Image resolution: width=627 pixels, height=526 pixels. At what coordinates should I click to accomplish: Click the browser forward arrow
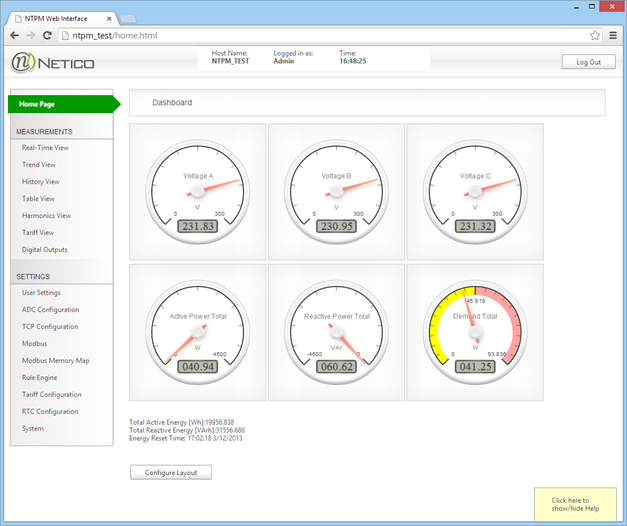click(31, 36)
